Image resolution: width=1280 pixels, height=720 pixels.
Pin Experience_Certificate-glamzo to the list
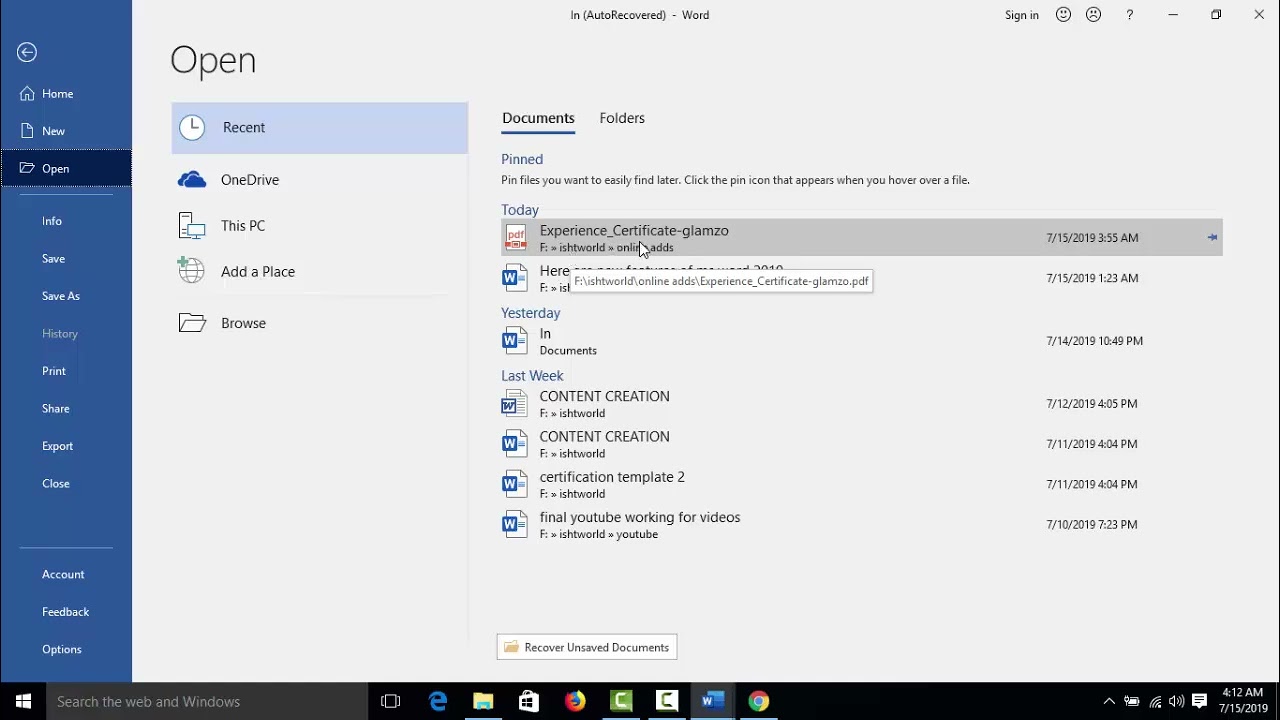[1212, 238]
